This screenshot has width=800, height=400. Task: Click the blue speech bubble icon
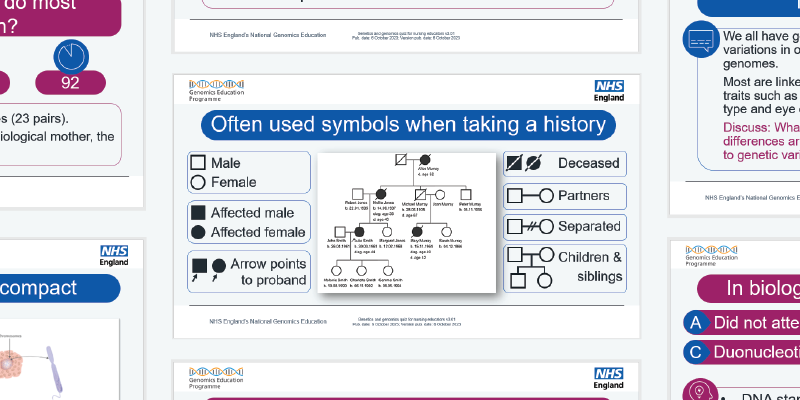pyautogui.click(x=701, y=39)
